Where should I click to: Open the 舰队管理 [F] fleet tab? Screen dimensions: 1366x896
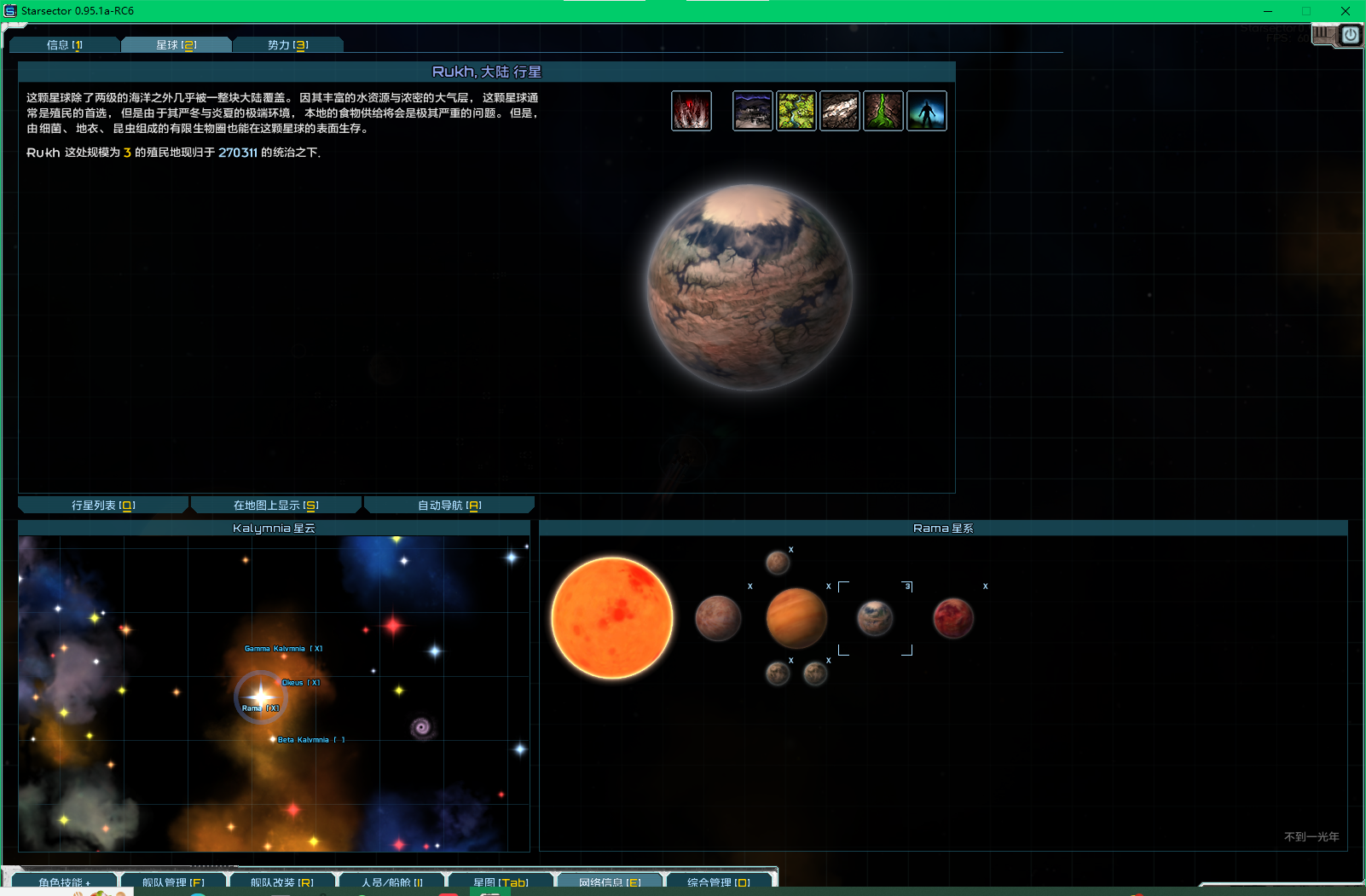pos(173,882)
